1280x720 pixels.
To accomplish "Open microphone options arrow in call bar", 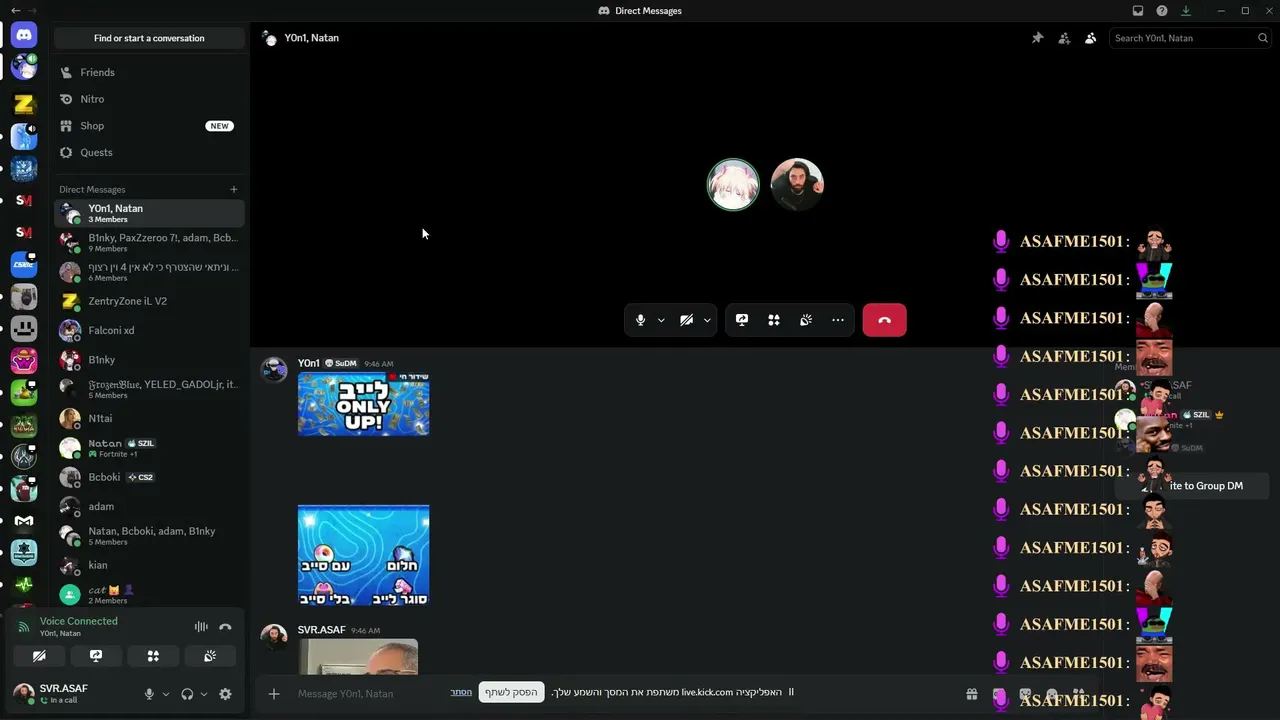I will 661,320.
